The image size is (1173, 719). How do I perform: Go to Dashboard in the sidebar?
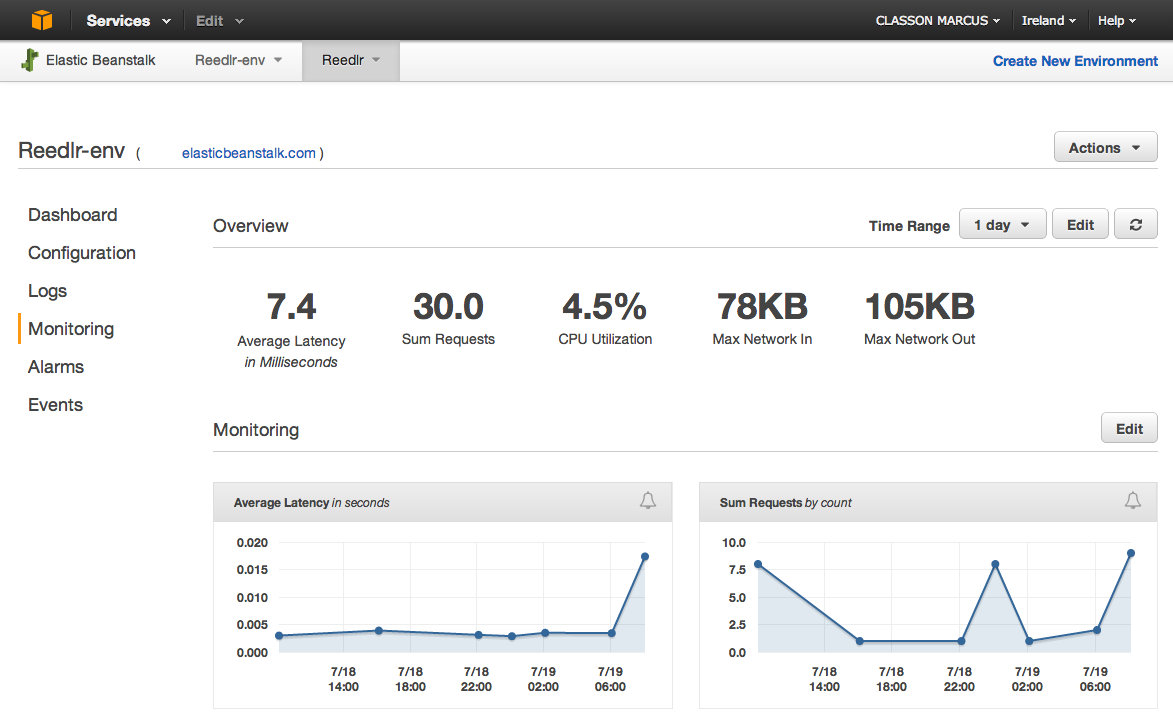(72, 215)
